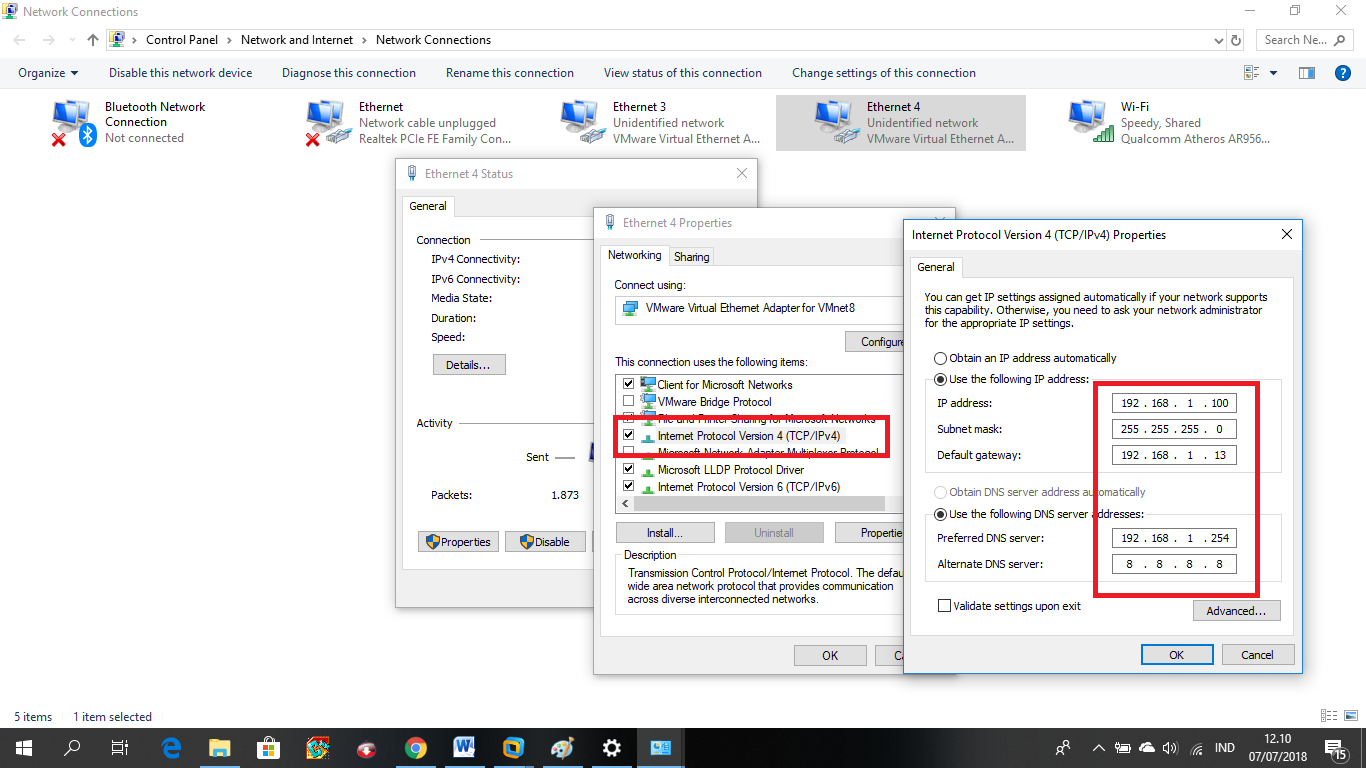Screen dimensions: 1366x768
Task: Click Change settings of this connection
Action: [884, 73]
